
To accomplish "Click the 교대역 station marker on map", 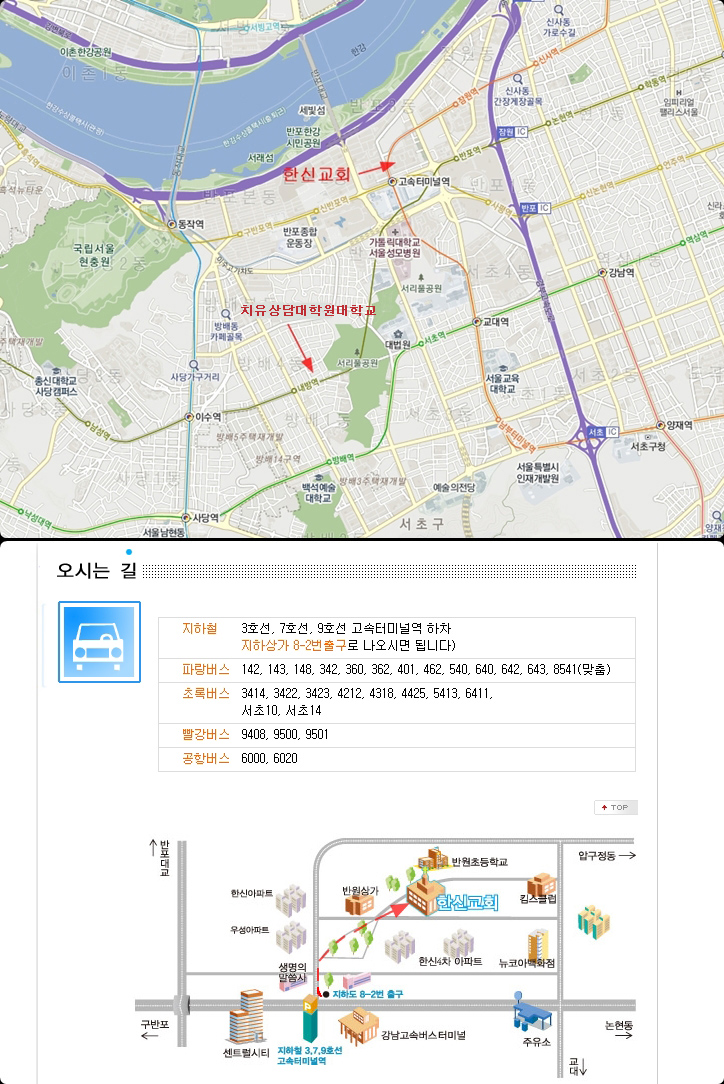I will (476, 322).
